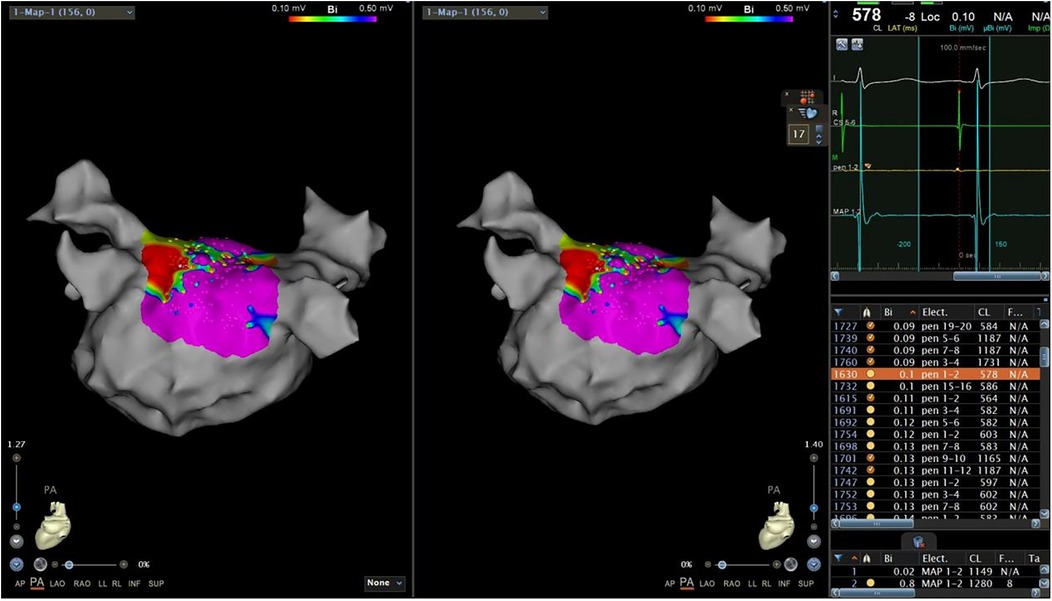Click the left map Bi color scale bar

tap(333, 19)
